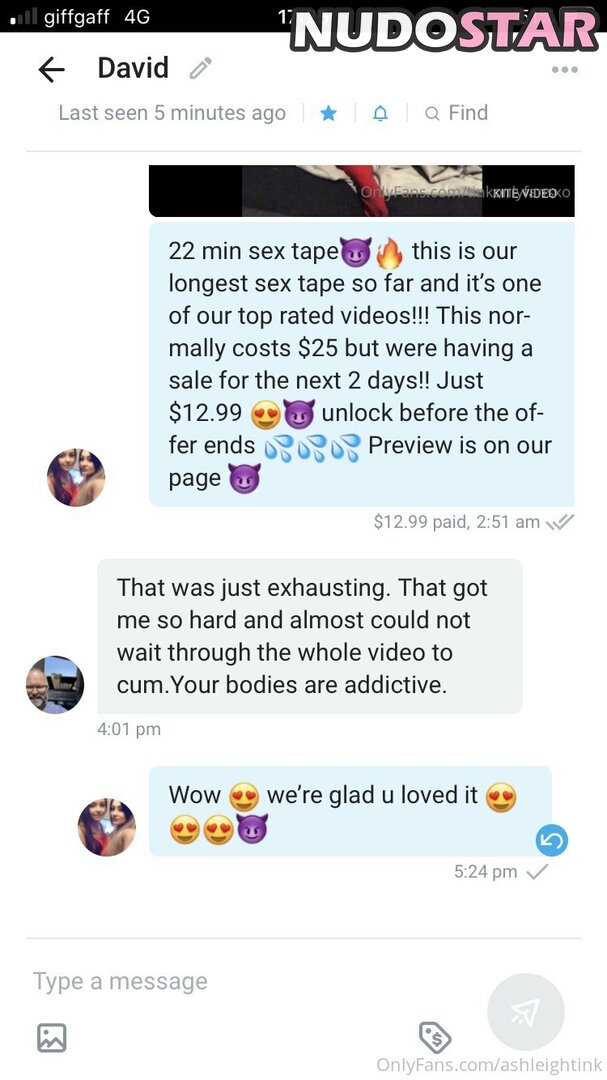Toggle the notification bell for David

click(x=380, y=114)
